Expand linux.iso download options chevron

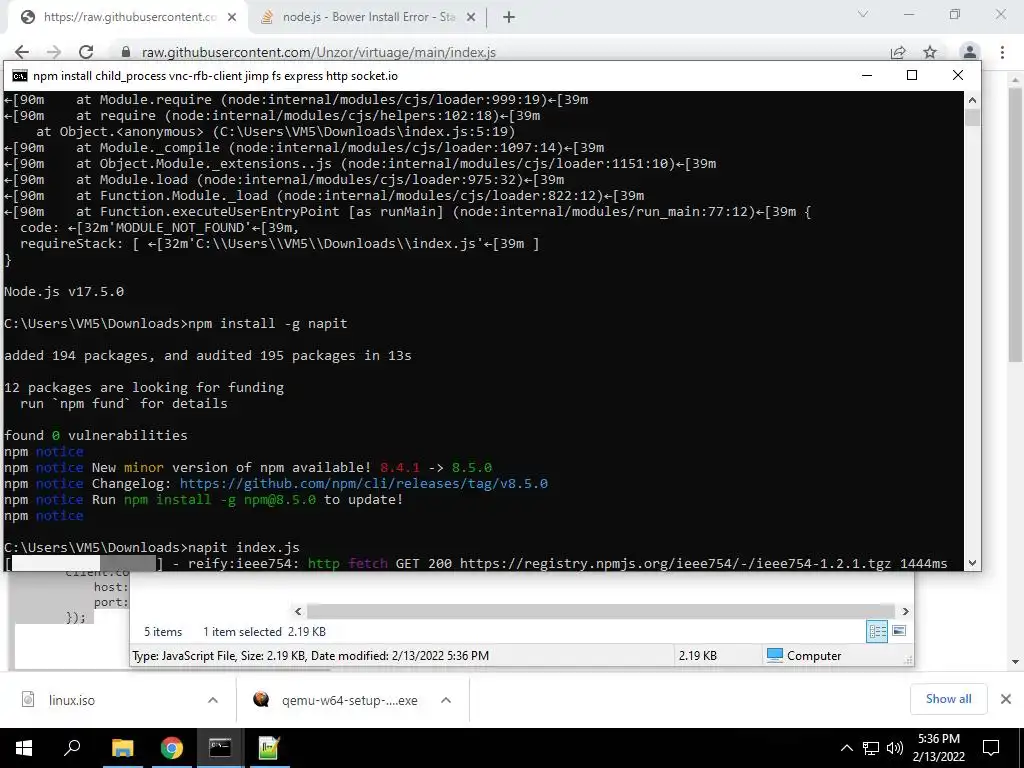click(213, 700)
